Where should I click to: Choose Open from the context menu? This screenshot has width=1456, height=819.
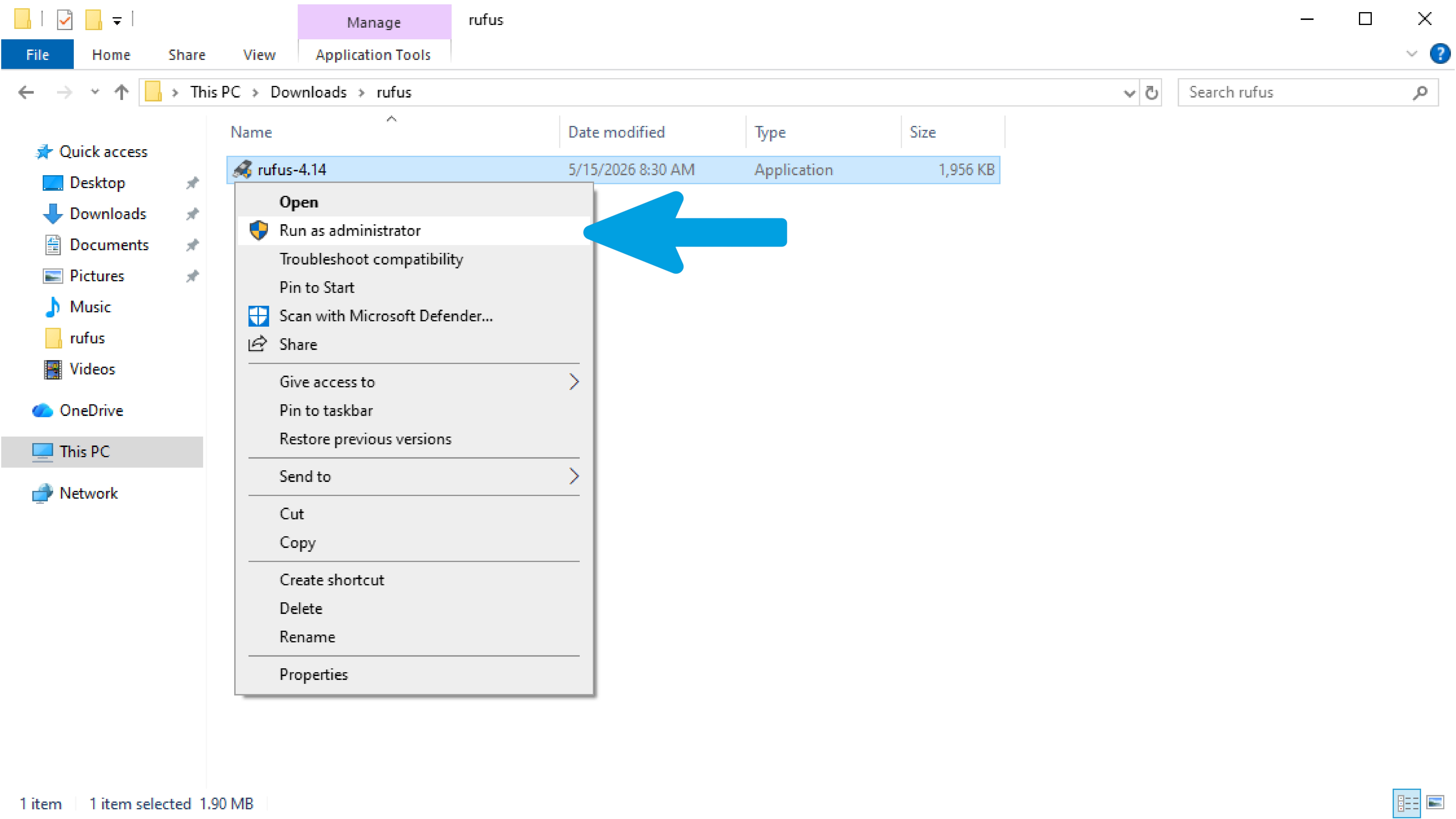pos(414,202)
